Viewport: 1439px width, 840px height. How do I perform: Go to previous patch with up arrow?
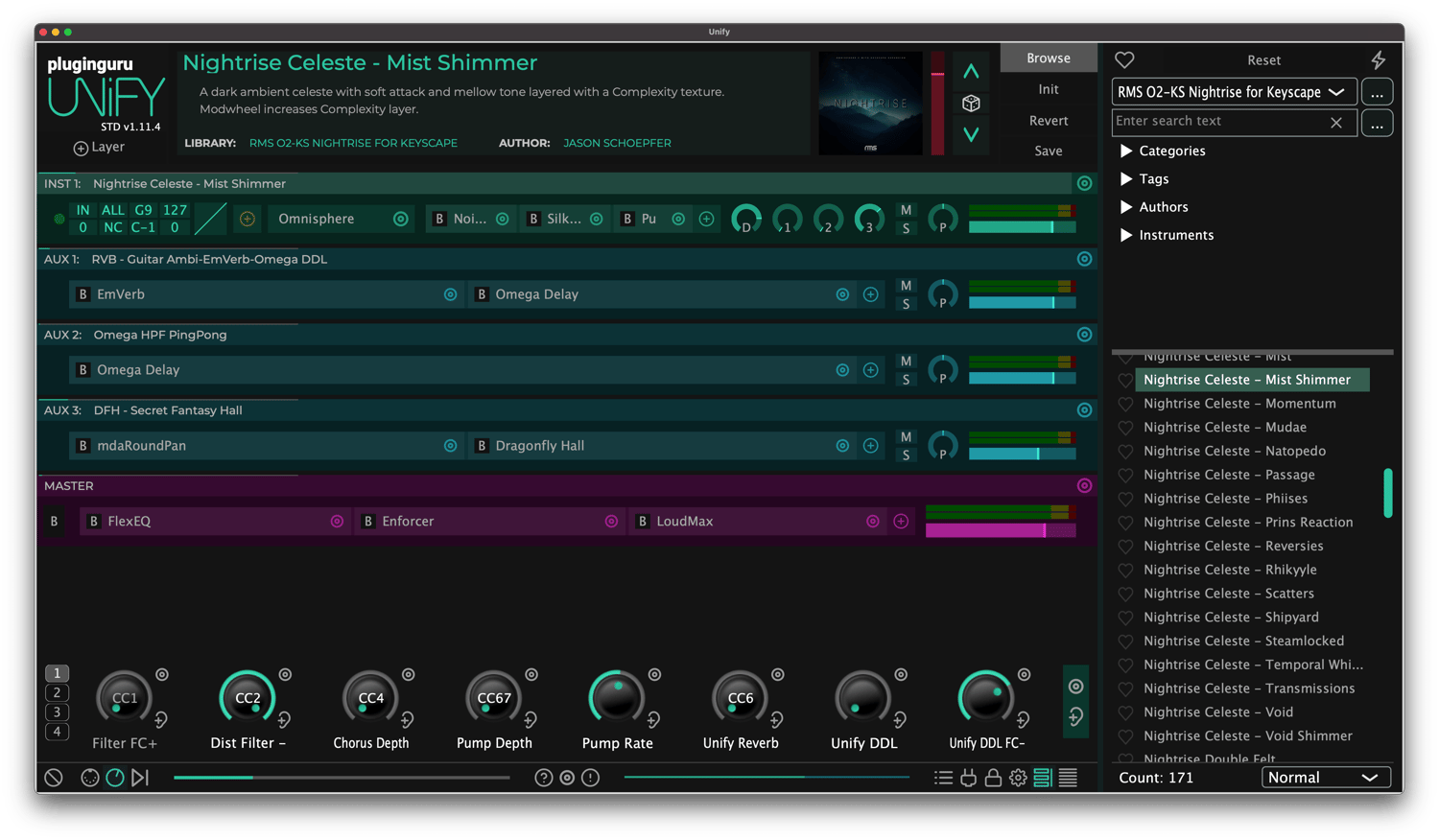point(971,72)
